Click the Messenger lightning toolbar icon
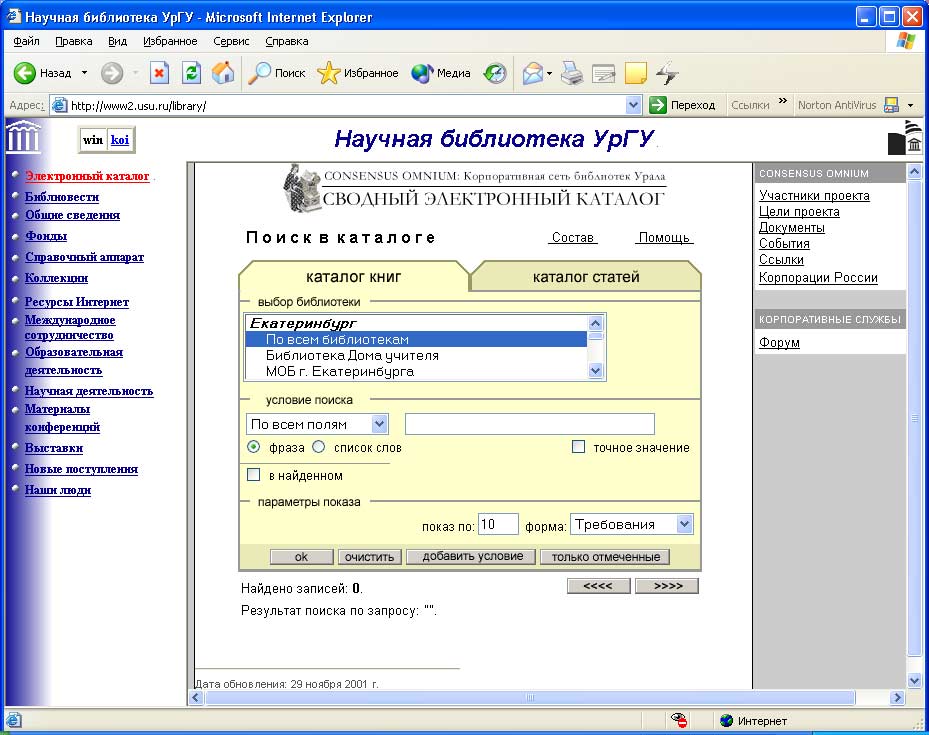Image resolution: width=929 pixels, height=735 pixels. pos(668,73)
